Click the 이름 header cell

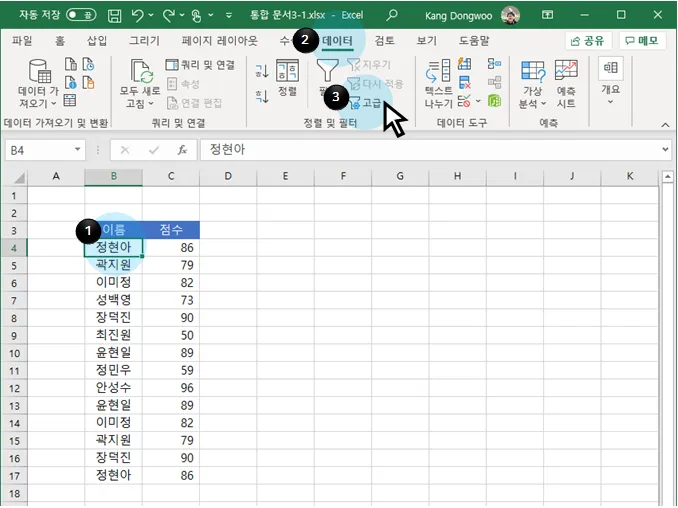[x=114, y=230]
